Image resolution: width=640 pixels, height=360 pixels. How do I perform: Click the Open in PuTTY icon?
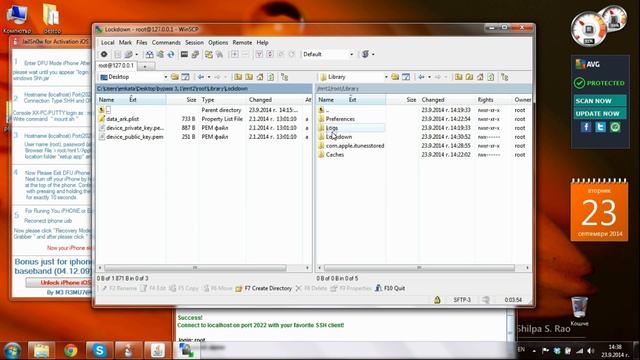[x=195, y=54]
